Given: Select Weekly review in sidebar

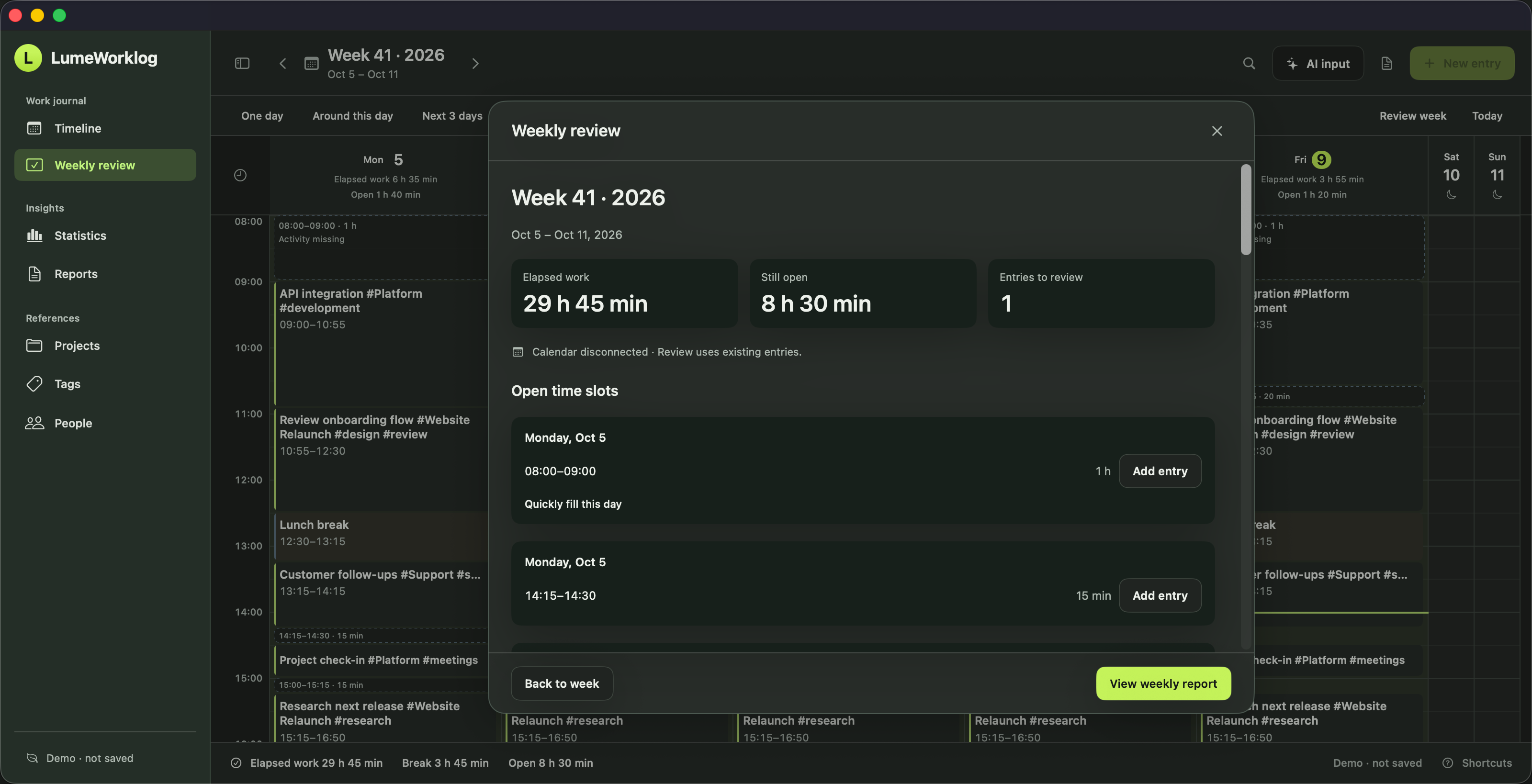Looking at the screenshot, I should click(105, 165).
